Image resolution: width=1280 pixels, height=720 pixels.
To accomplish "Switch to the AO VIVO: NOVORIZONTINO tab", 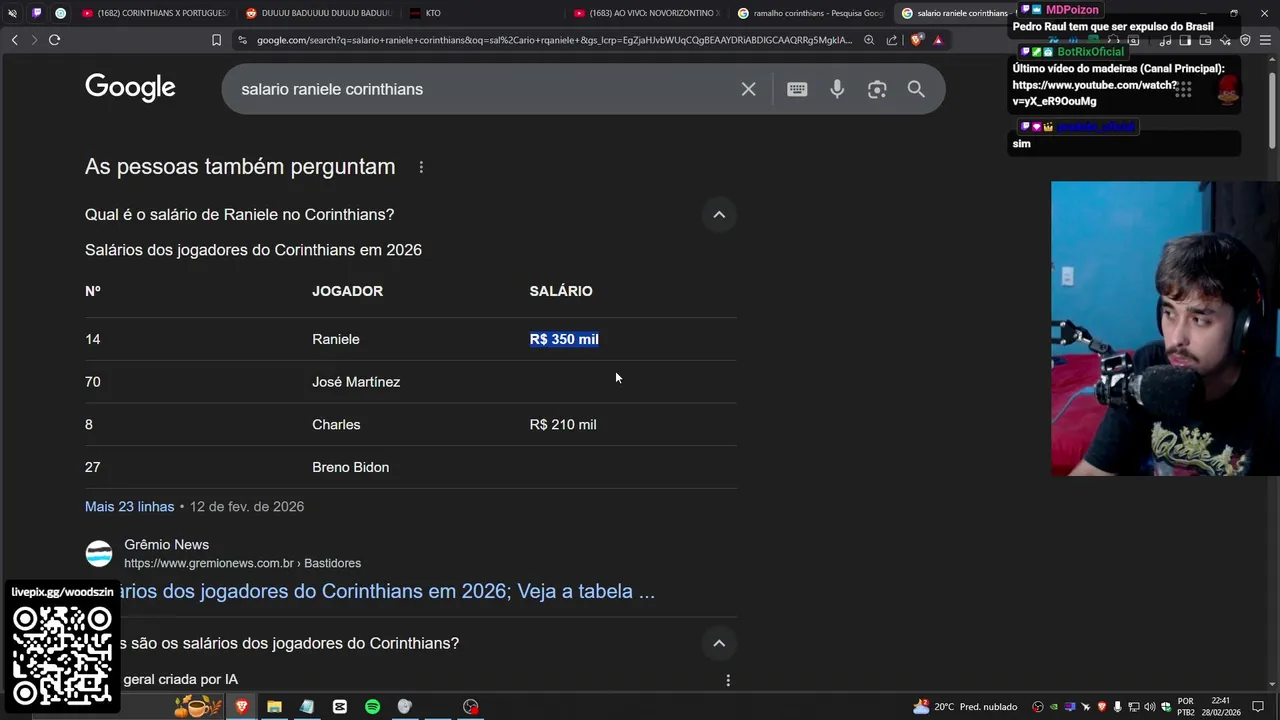I will click(646, 13).
